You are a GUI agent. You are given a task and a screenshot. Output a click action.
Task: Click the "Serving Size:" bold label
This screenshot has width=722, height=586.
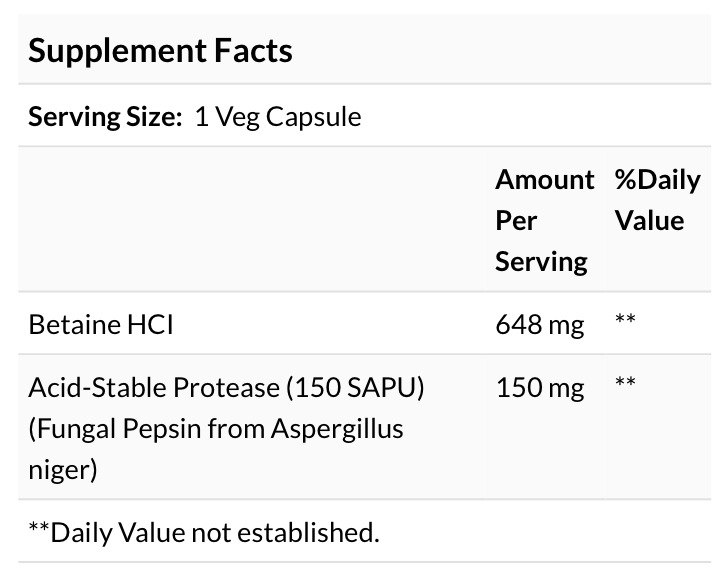[105, 117]
